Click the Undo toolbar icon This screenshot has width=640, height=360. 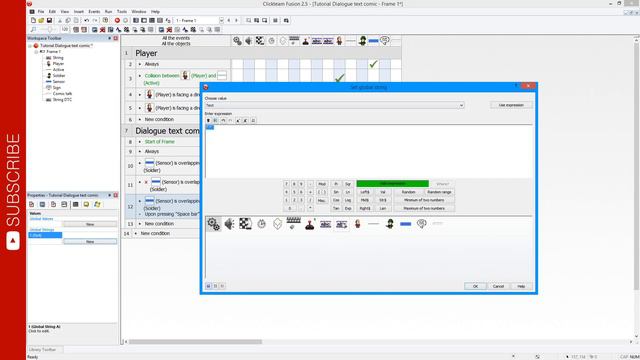tap(87, 20)
